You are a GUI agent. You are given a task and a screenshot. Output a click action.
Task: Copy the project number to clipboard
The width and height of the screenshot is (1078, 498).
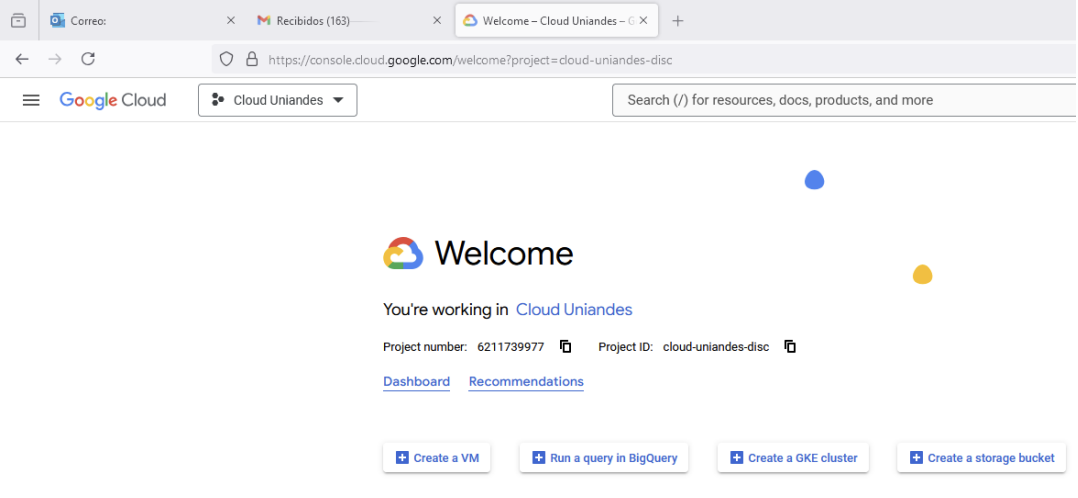[x=566, y=347]
